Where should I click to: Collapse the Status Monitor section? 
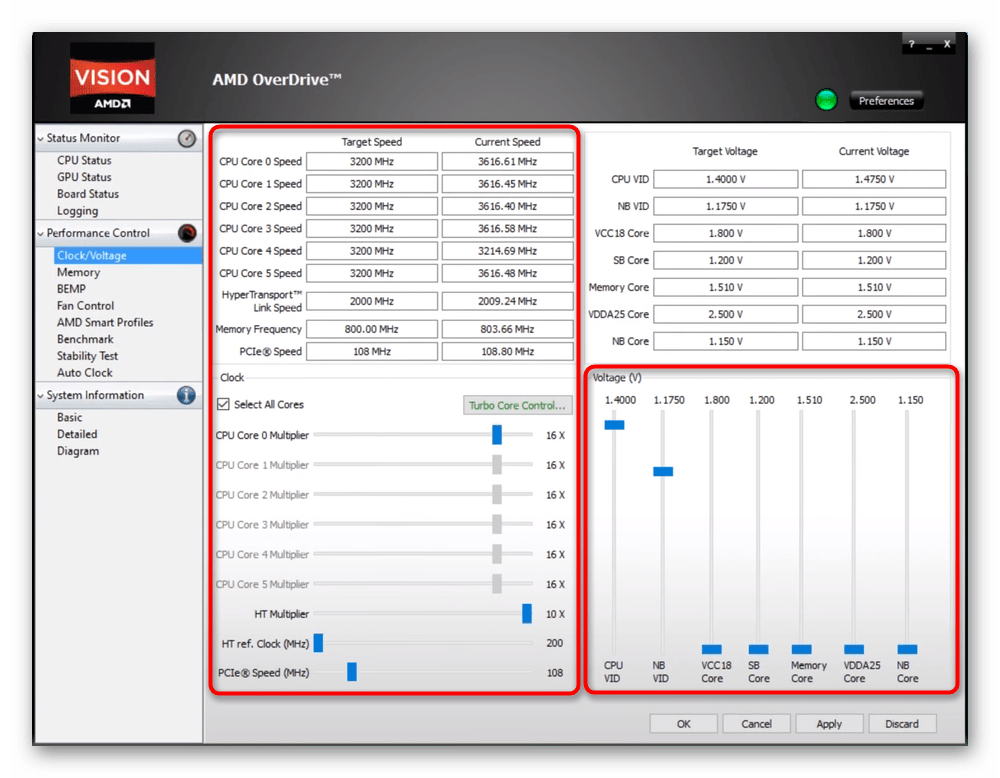point(41,139)
